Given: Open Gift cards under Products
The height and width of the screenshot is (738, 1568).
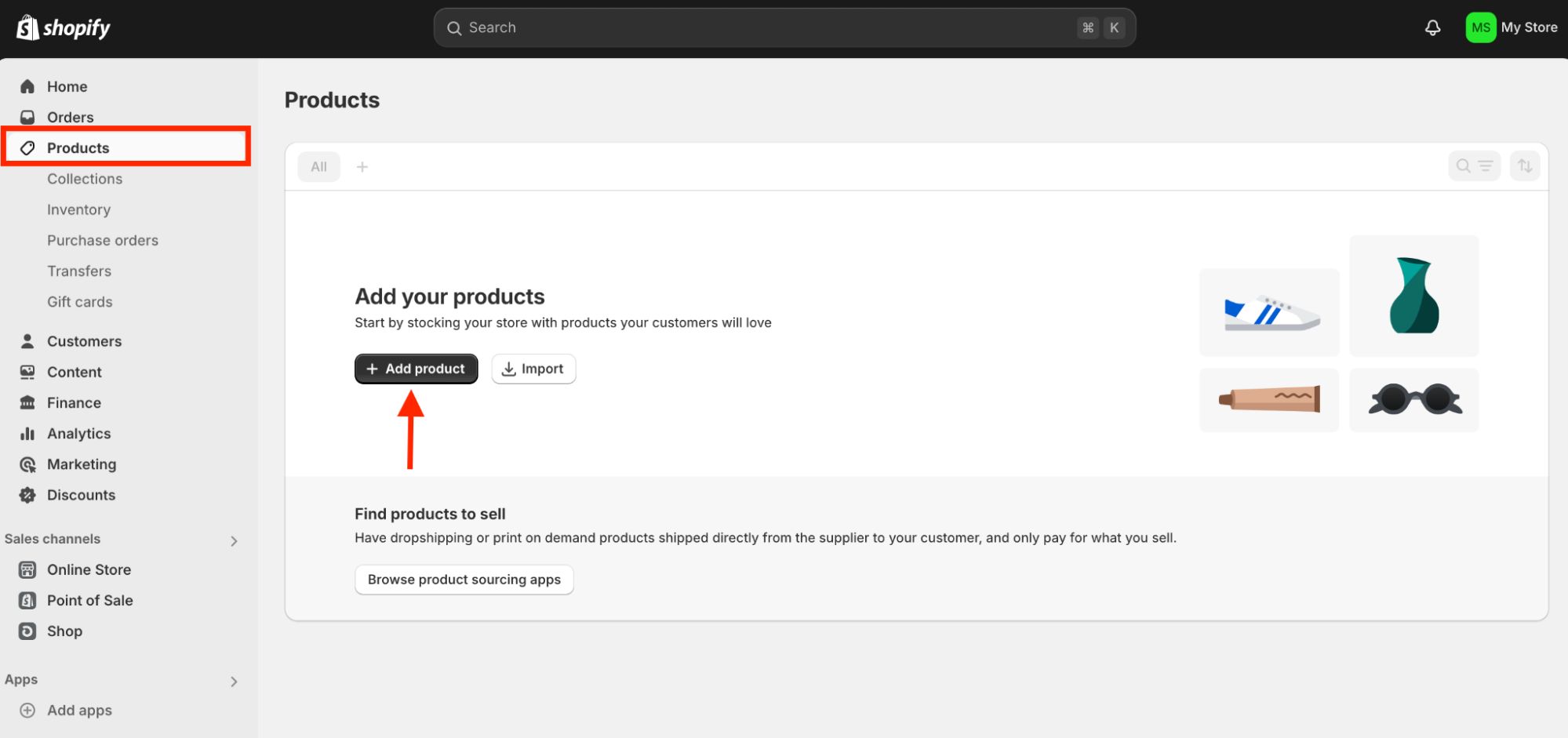Looking at the screenshot, I should pyautogui.click(x=80, y=301).
